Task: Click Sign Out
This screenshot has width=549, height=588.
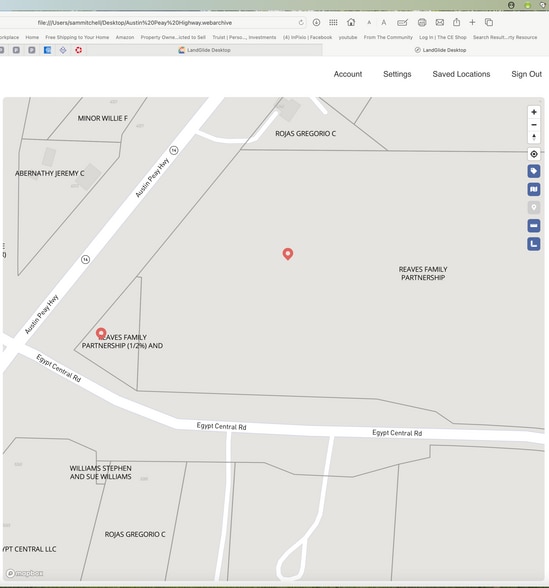Action: point(526,74)
